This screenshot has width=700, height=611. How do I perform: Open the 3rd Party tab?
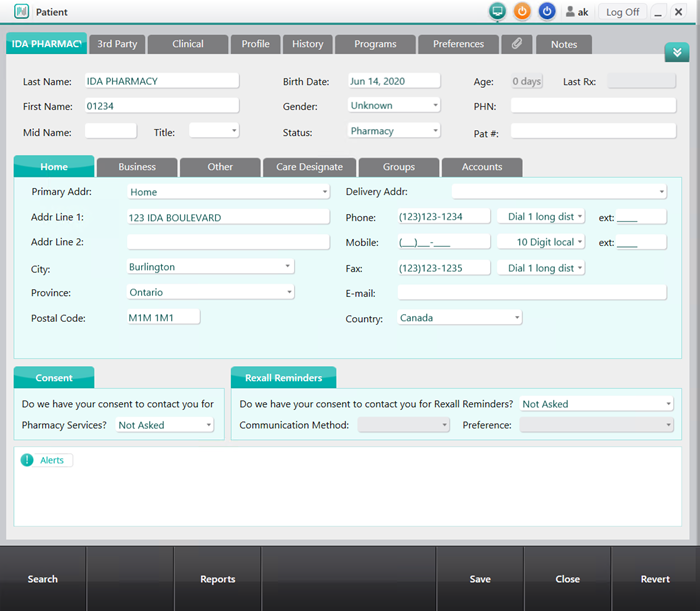click(117, 44)
